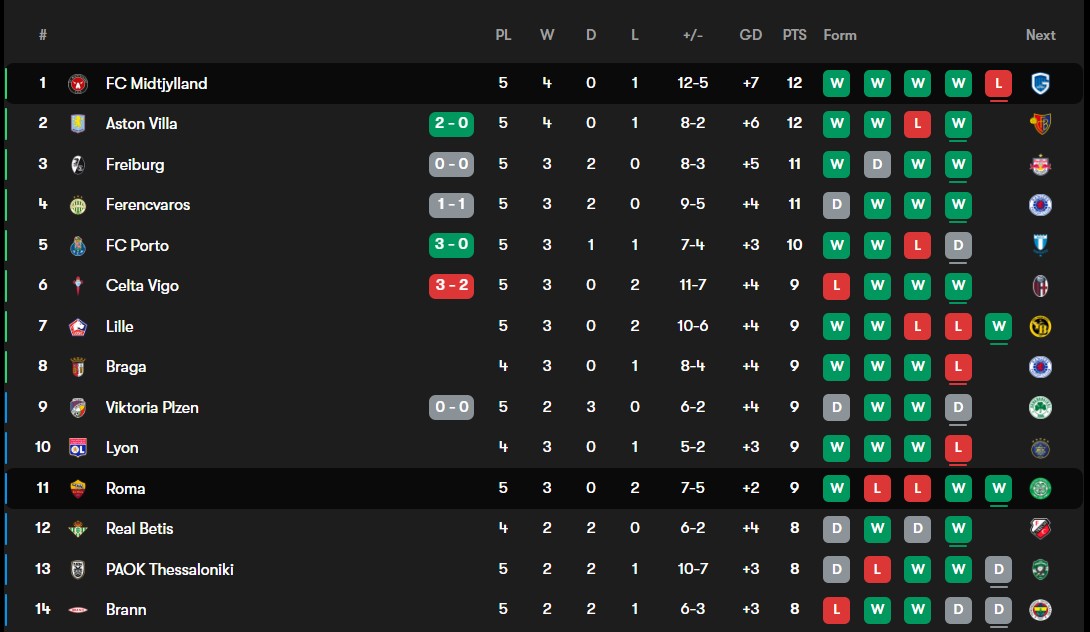
Task: Click the Aston Villa club crest
Action: tap(78, 124)
